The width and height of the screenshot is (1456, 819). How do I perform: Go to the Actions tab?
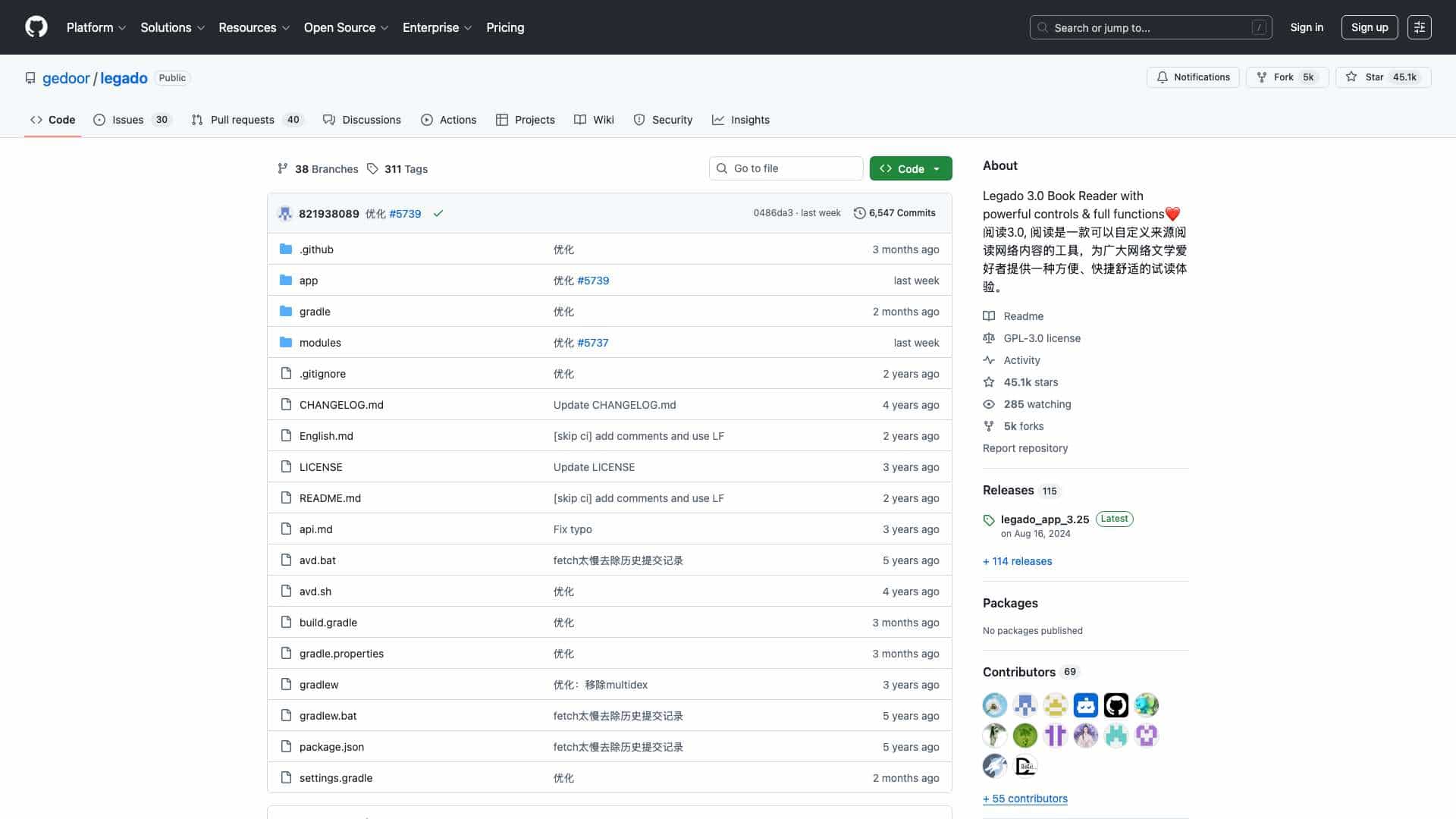coord(449,120)
